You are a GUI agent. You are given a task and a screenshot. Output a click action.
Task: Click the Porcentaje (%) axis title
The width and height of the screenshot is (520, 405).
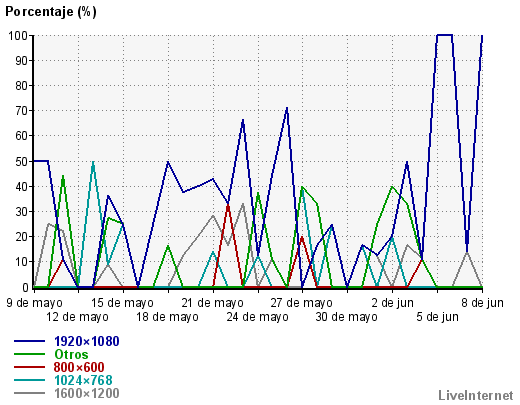tap(51, 12)
